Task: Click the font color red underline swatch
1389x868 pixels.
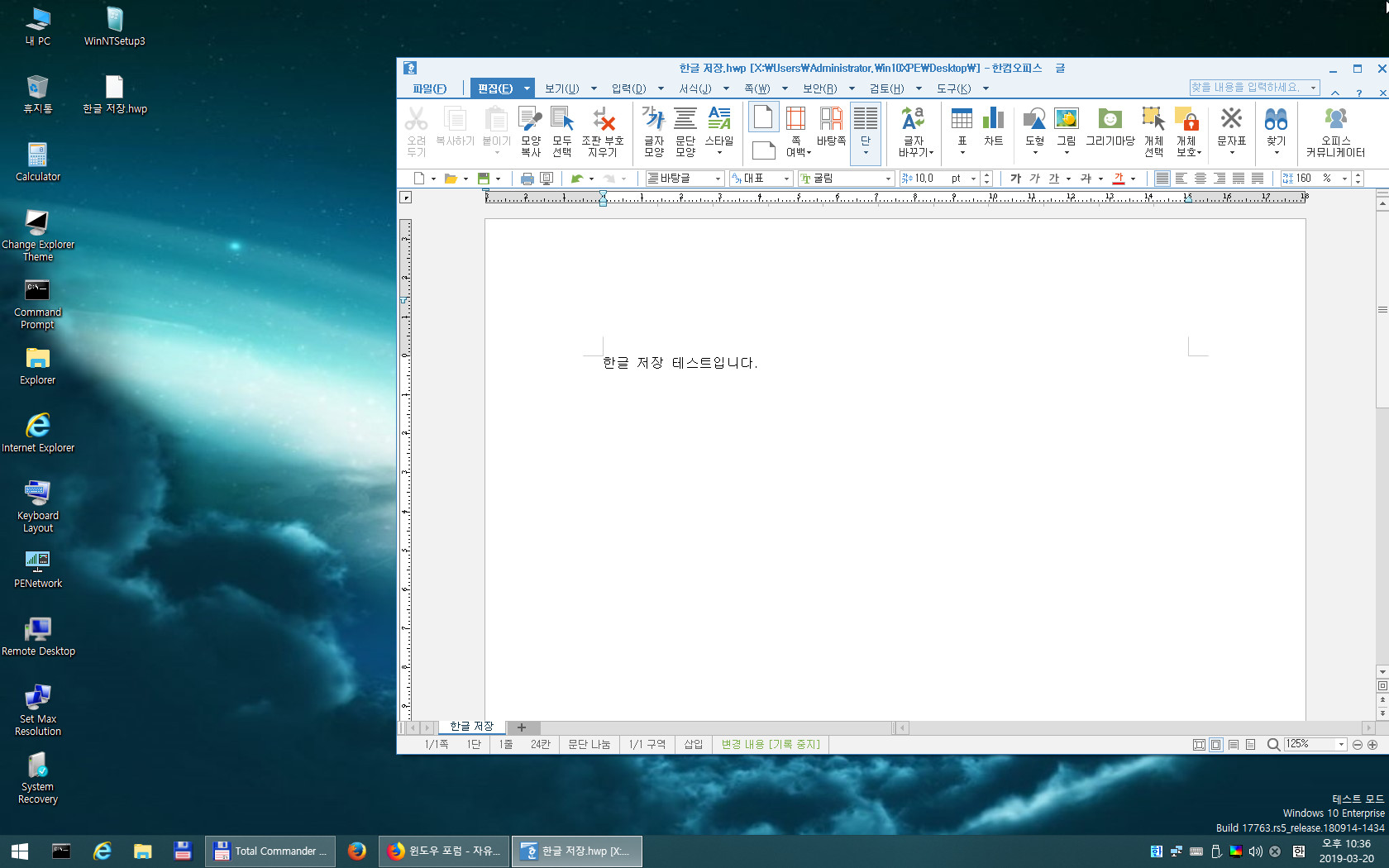Action: coord(1119,179)
